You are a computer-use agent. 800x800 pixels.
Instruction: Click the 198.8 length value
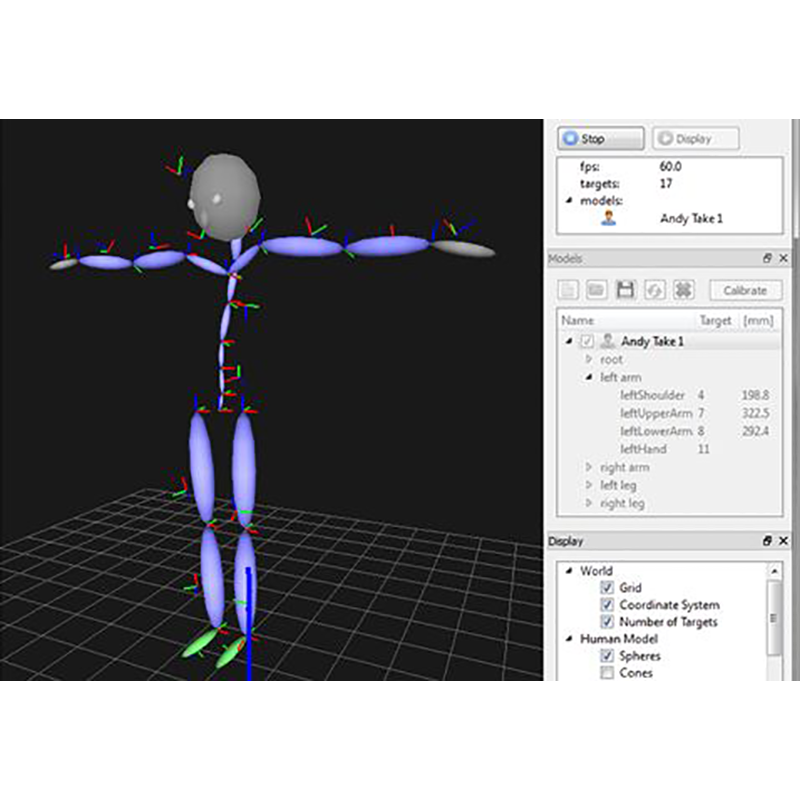click(x=755, y=395)
